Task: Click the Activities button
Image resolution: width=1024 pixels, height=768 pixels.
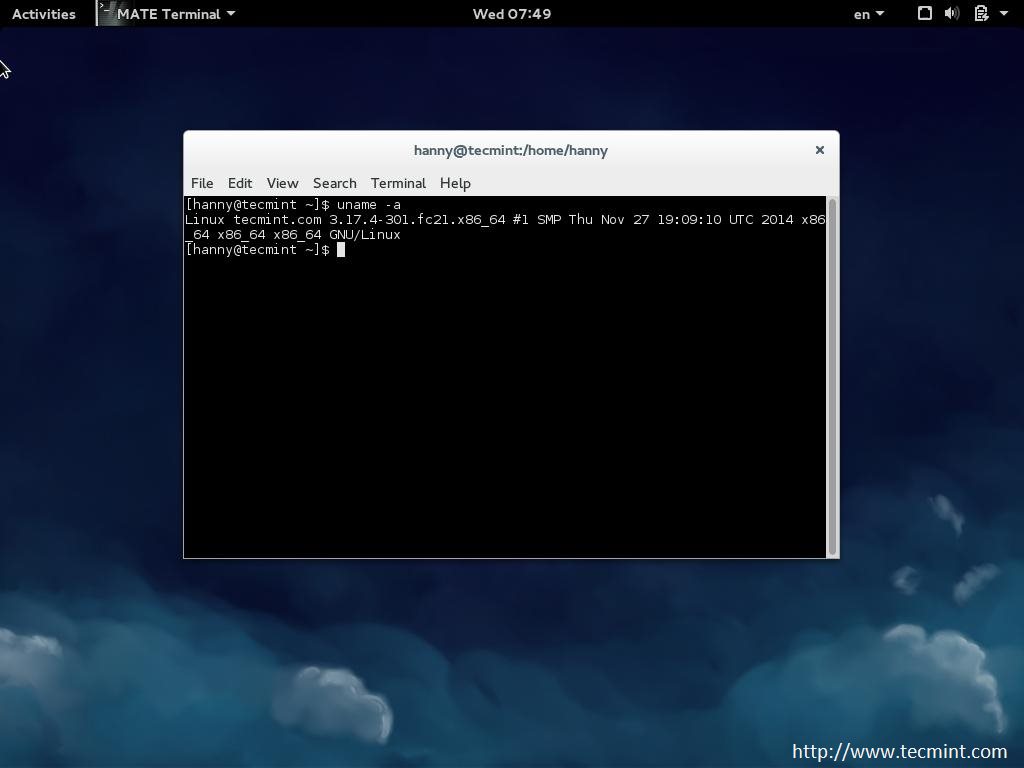Action: point(44,14)
